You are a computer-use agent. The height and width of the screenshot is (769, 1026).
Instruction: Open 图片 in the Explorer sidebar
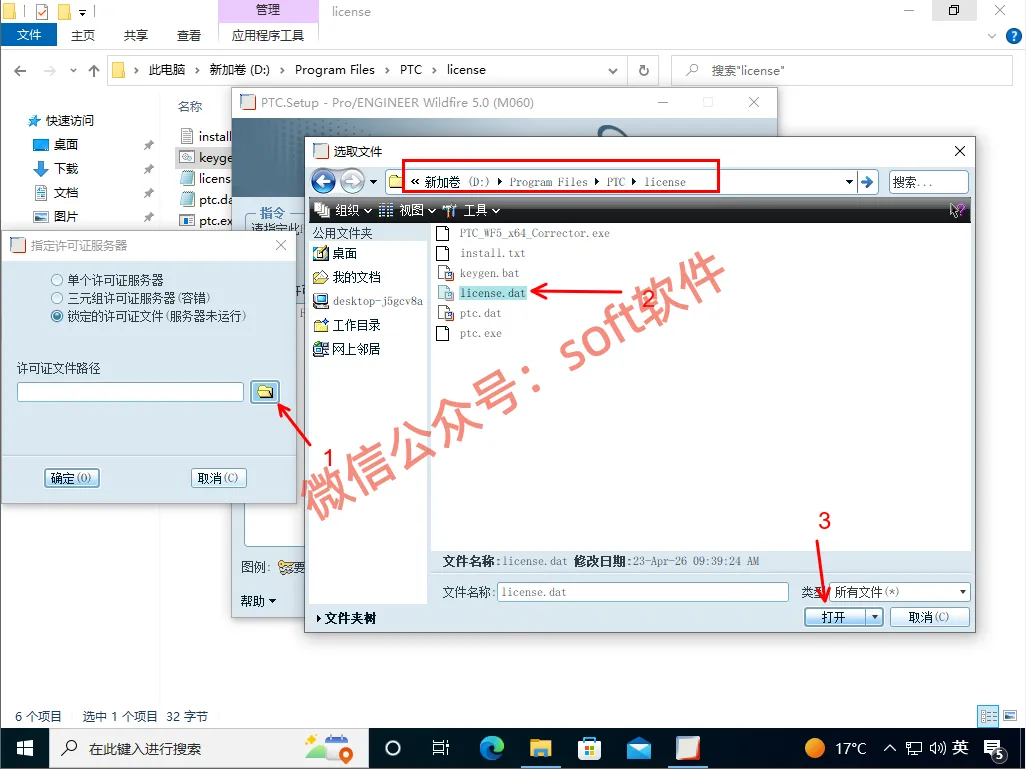click(x=56, y=217)
